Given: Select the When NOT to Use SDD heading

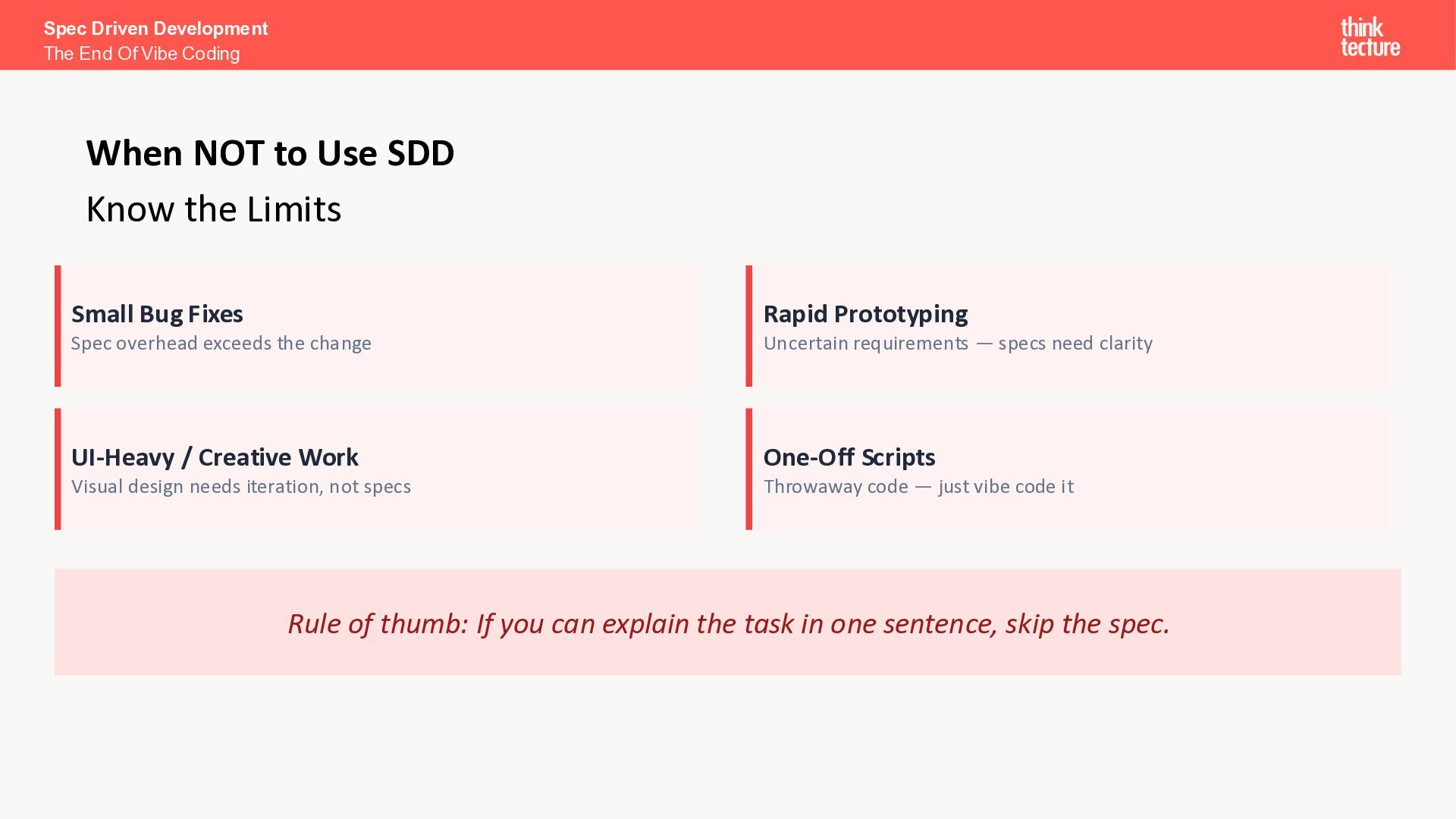Looking at the screenshot, I should pos(270,153).
